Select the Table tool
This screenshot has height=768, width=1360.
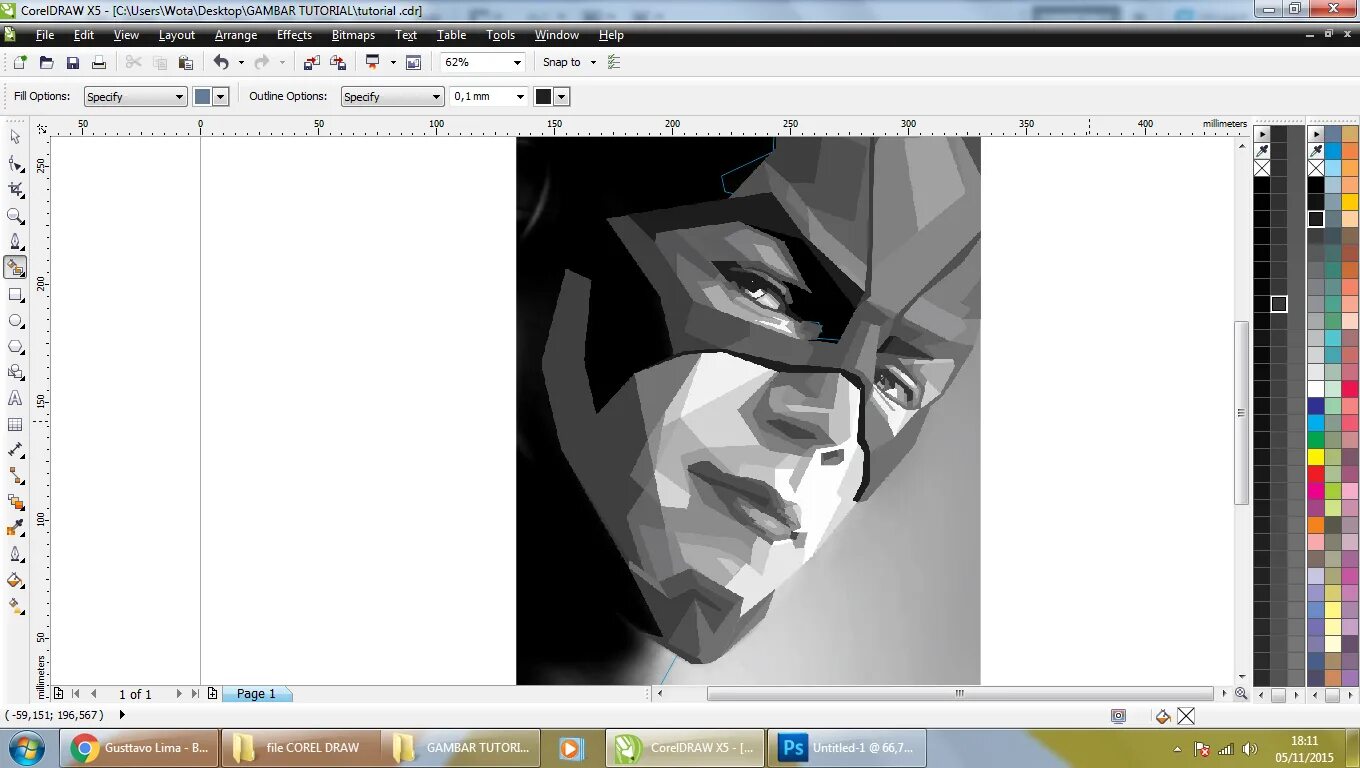pos(15,424)
